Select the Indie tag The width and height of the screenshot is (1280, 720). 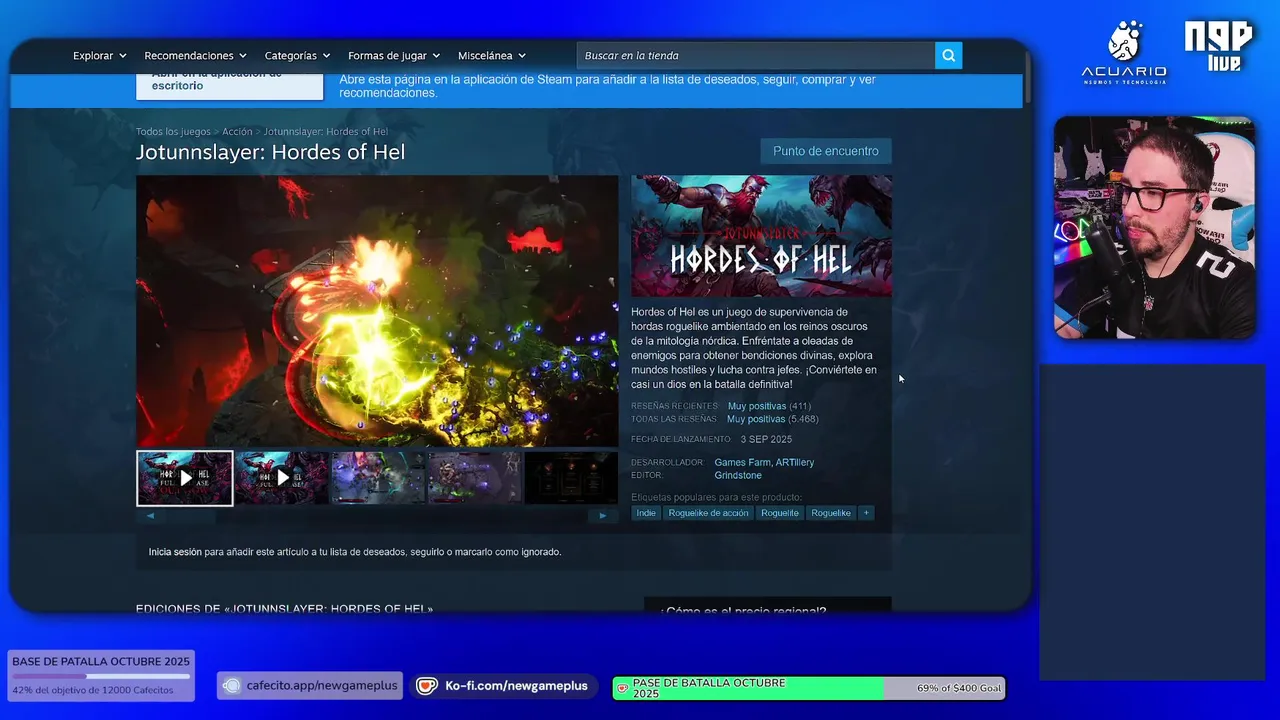pyautogui.click(x=646, y=513)
